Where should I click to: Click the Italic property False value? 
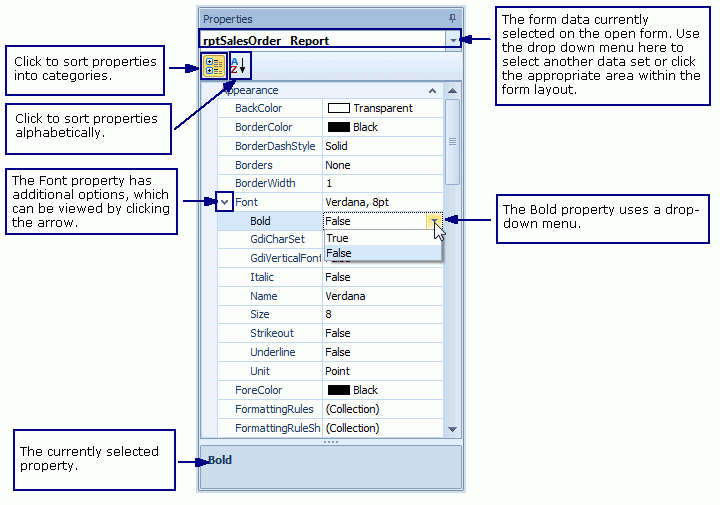click(x=338, y=277)
